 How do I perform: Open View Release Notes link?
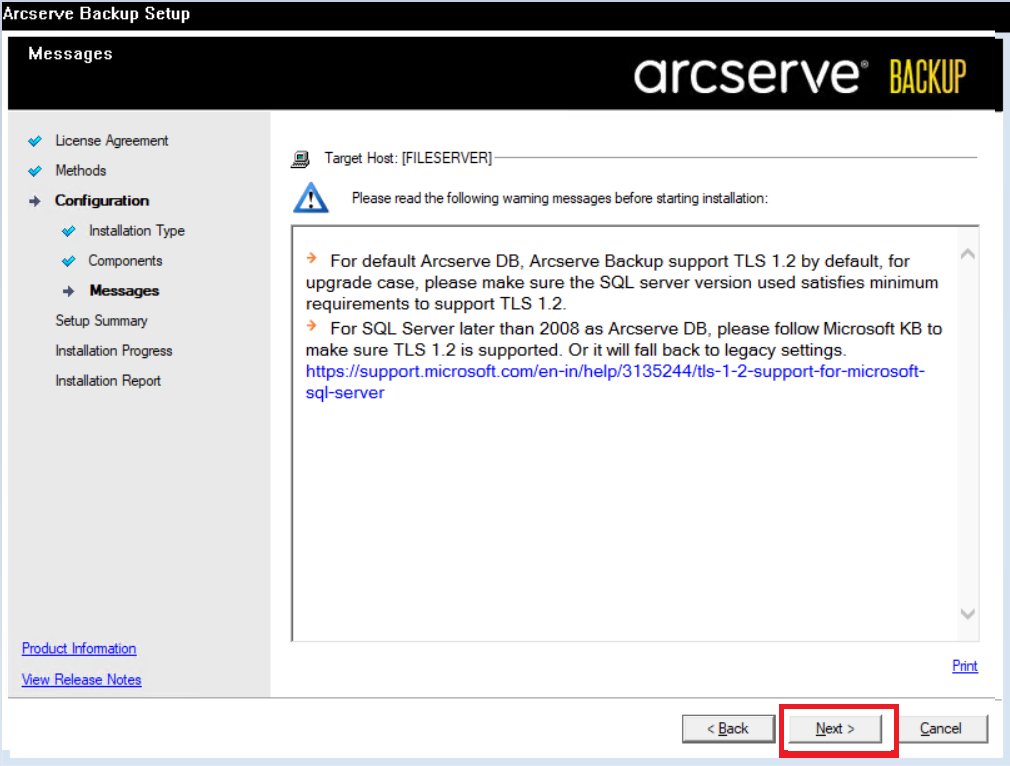pyautogui.click(x=81, y=680)
